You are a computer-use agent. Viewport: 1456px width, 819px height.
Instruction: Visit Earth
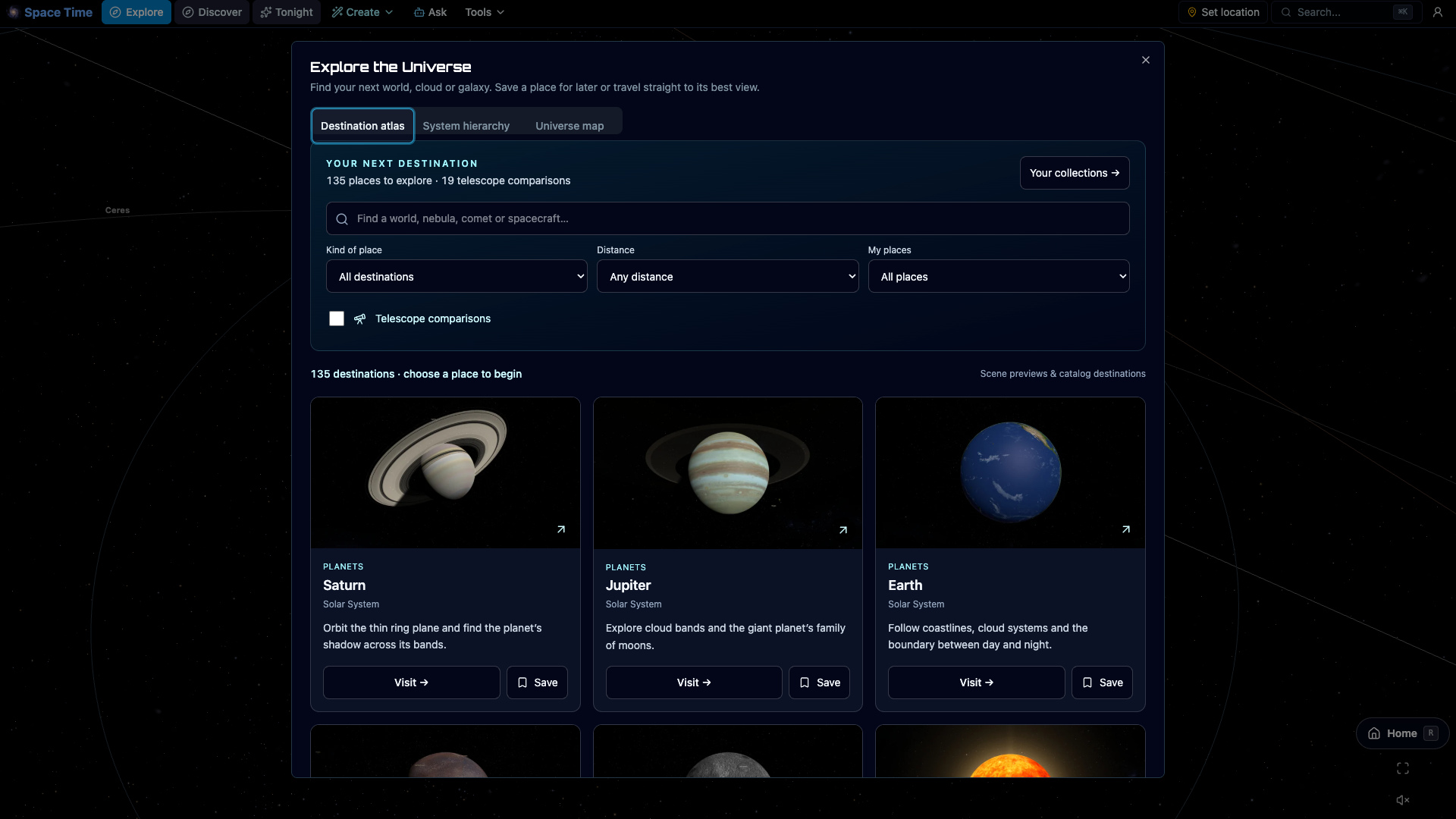(x=977, y=682)
